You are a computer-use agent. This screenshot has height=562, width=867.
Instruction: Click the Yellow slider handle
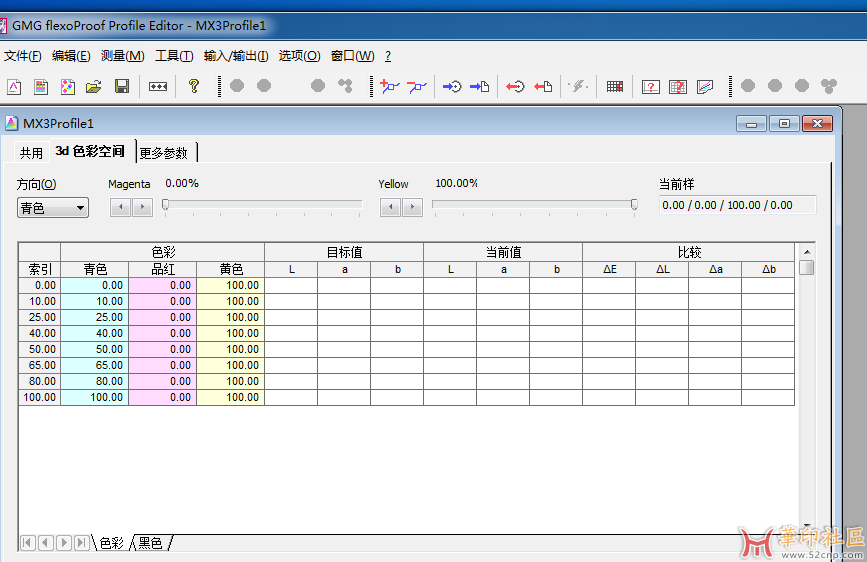click(634, 205)
